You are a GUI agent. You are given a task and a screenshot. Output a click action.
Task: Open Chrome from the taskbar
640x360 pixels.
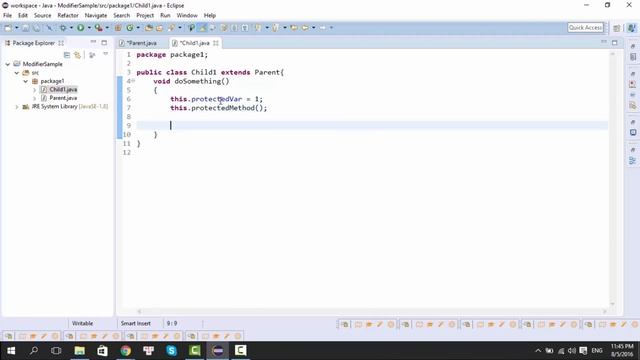[x=126, y=351]
